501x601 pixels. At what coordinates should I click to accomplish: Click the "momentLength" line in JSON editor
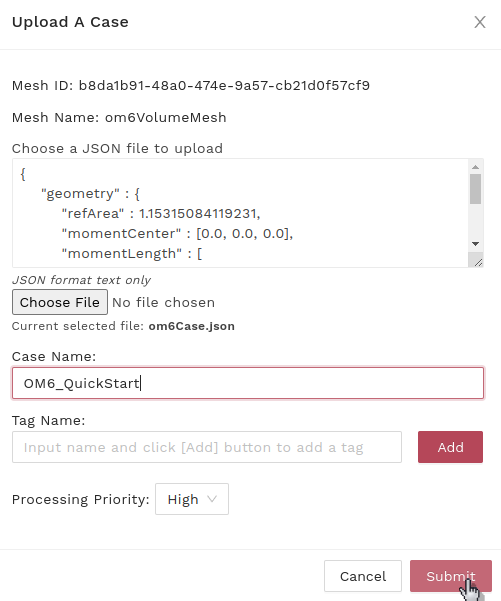tap(132, 253)
